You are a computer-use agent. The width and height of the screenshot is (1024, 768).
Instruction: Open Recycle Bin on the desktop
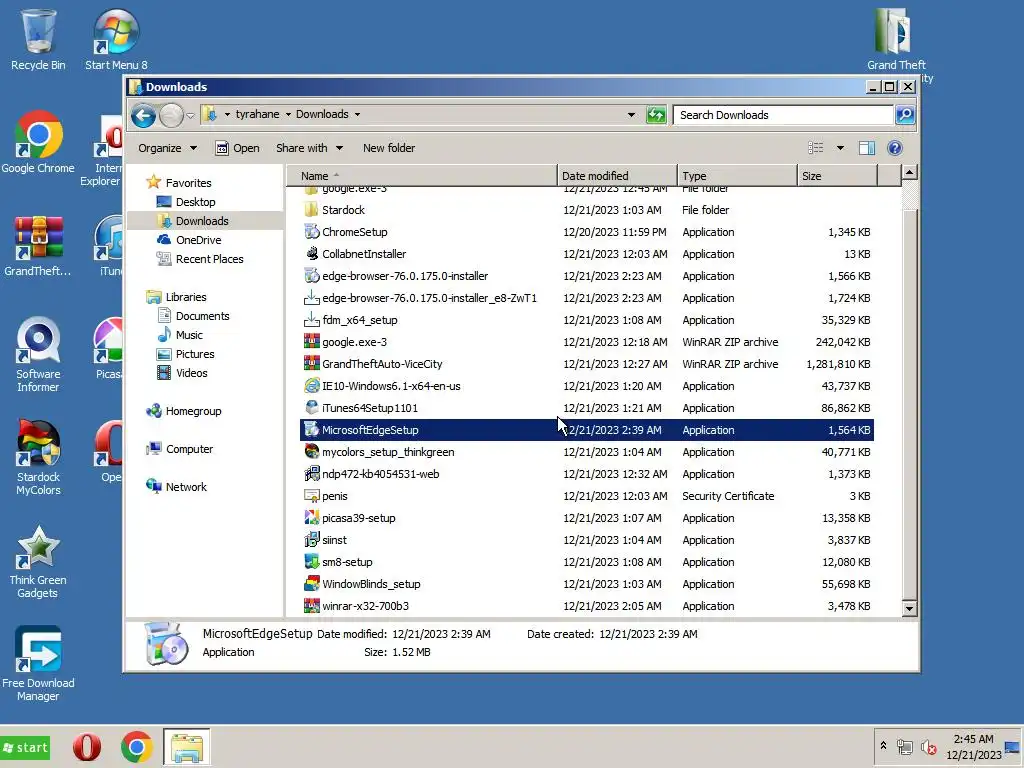(38, 39)
